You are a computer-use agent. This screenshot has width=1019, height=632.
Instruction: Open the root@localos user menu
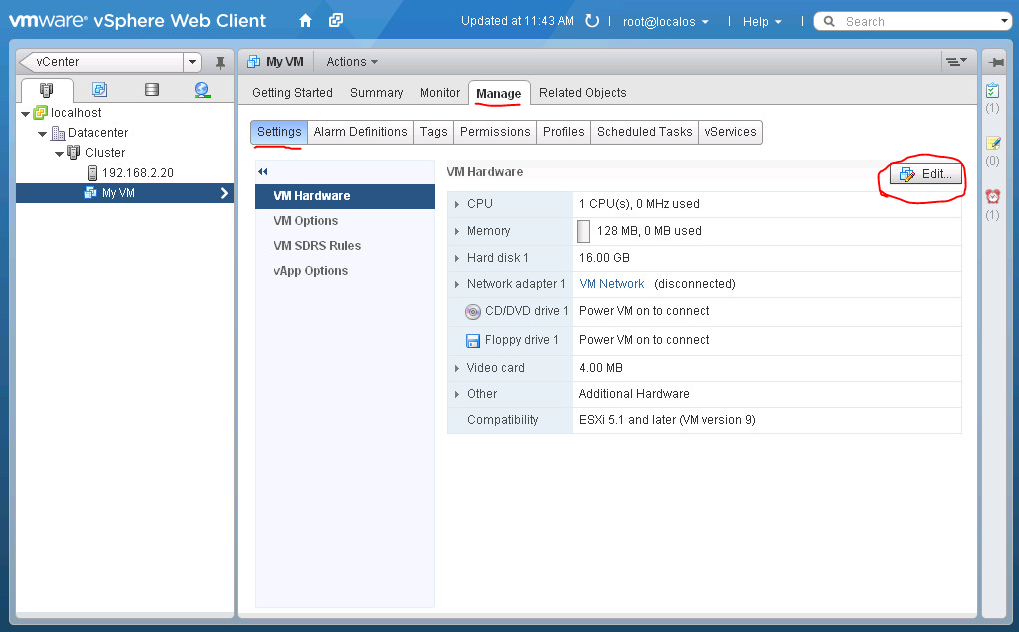pyautogui.click(x=665, y=21)
